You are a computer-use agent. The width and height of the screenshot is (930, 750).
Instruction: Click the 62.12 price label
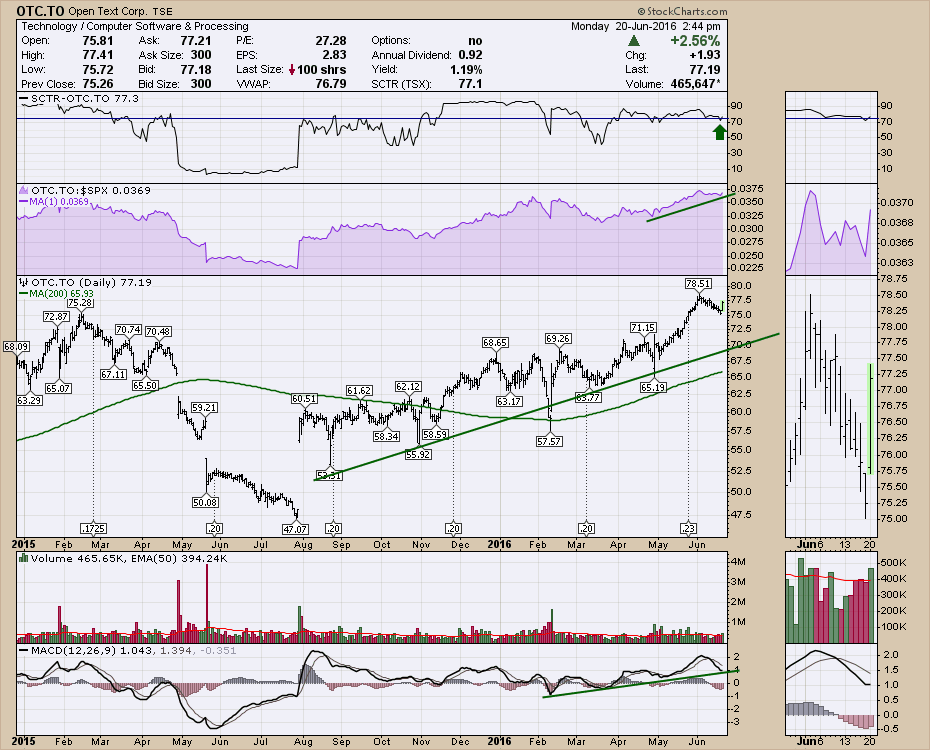click(408, 387)
